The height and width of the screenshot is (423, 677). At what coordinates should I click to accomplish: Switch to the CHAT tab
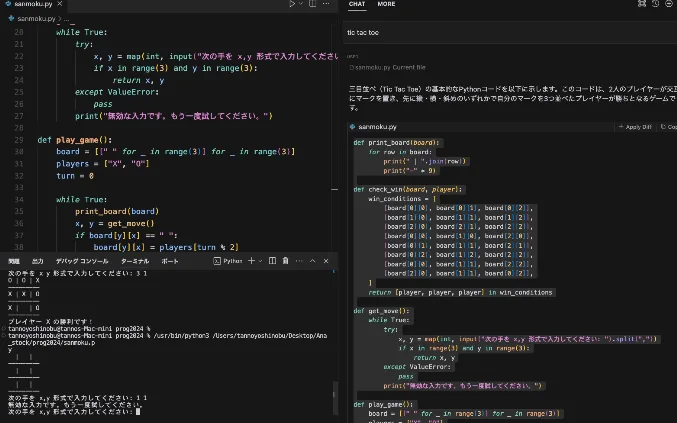point(357,4)
